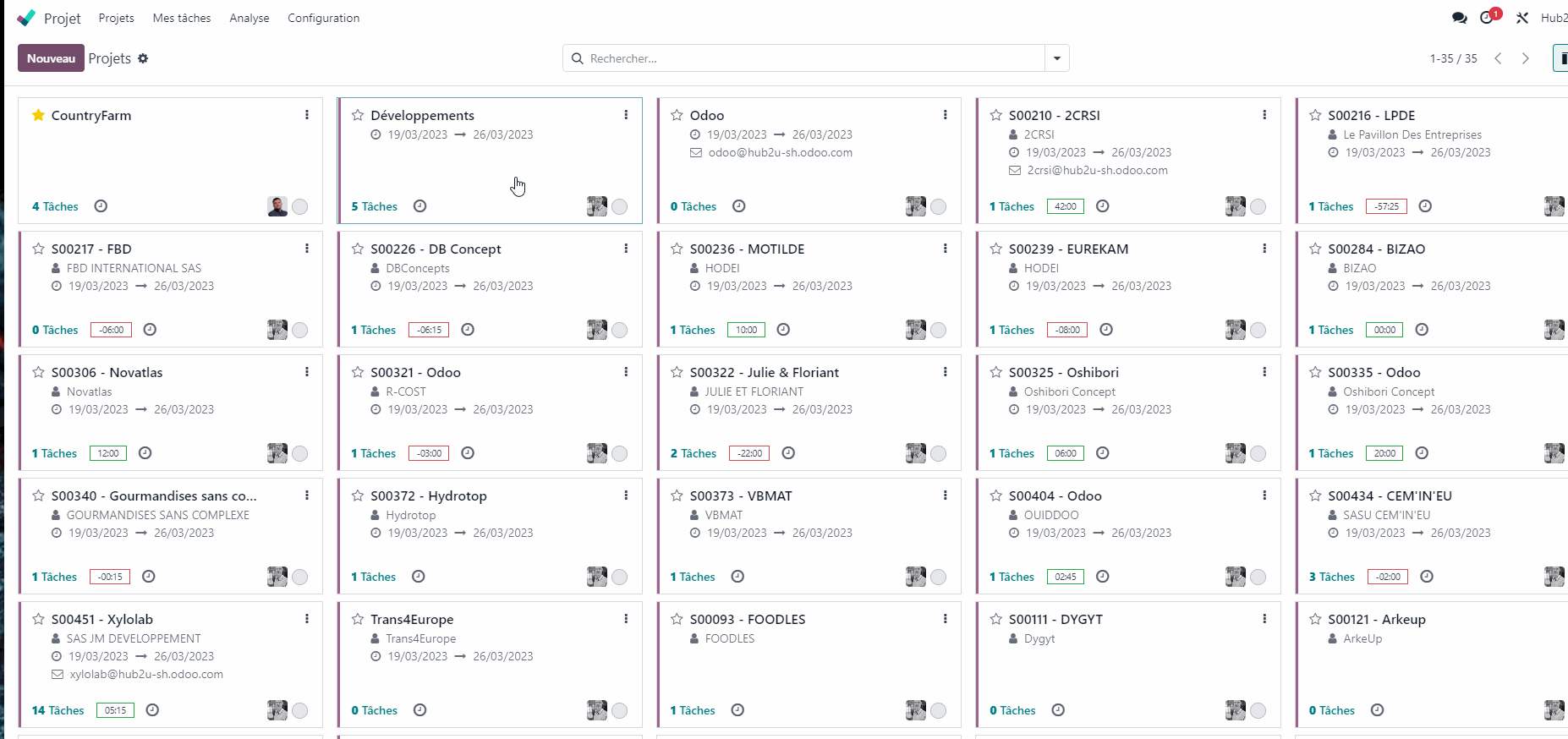Open activity clock on S00372 - Hydrotop card
The image size is (1568, 739).
point(418,577)
